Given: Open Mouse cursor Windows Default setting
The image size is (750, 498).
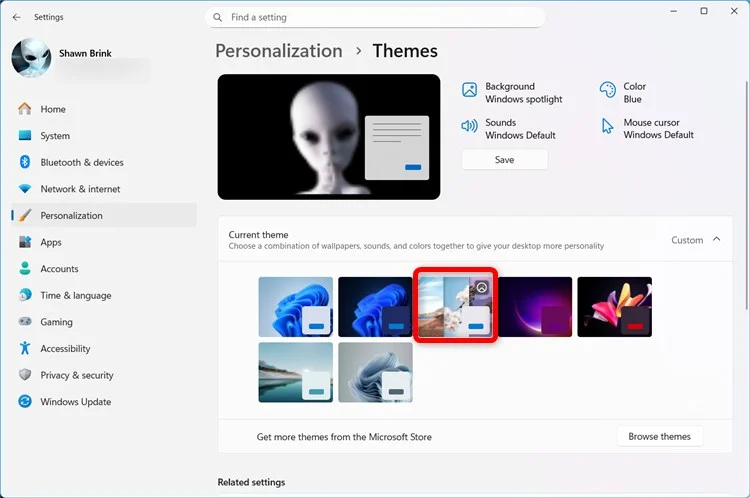Looking at the screenshot, I should 648,129.
